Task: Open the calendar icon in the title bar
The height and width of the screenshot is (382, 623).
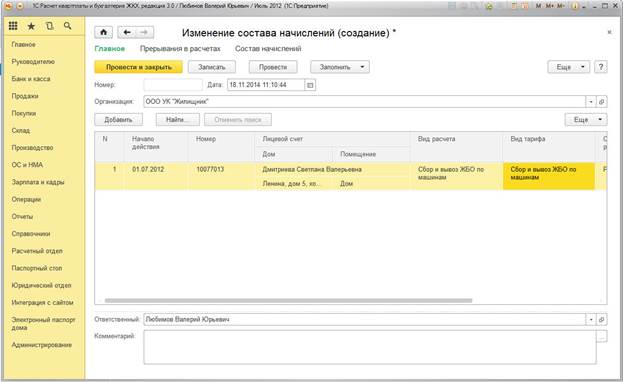Action: (525, 6)
